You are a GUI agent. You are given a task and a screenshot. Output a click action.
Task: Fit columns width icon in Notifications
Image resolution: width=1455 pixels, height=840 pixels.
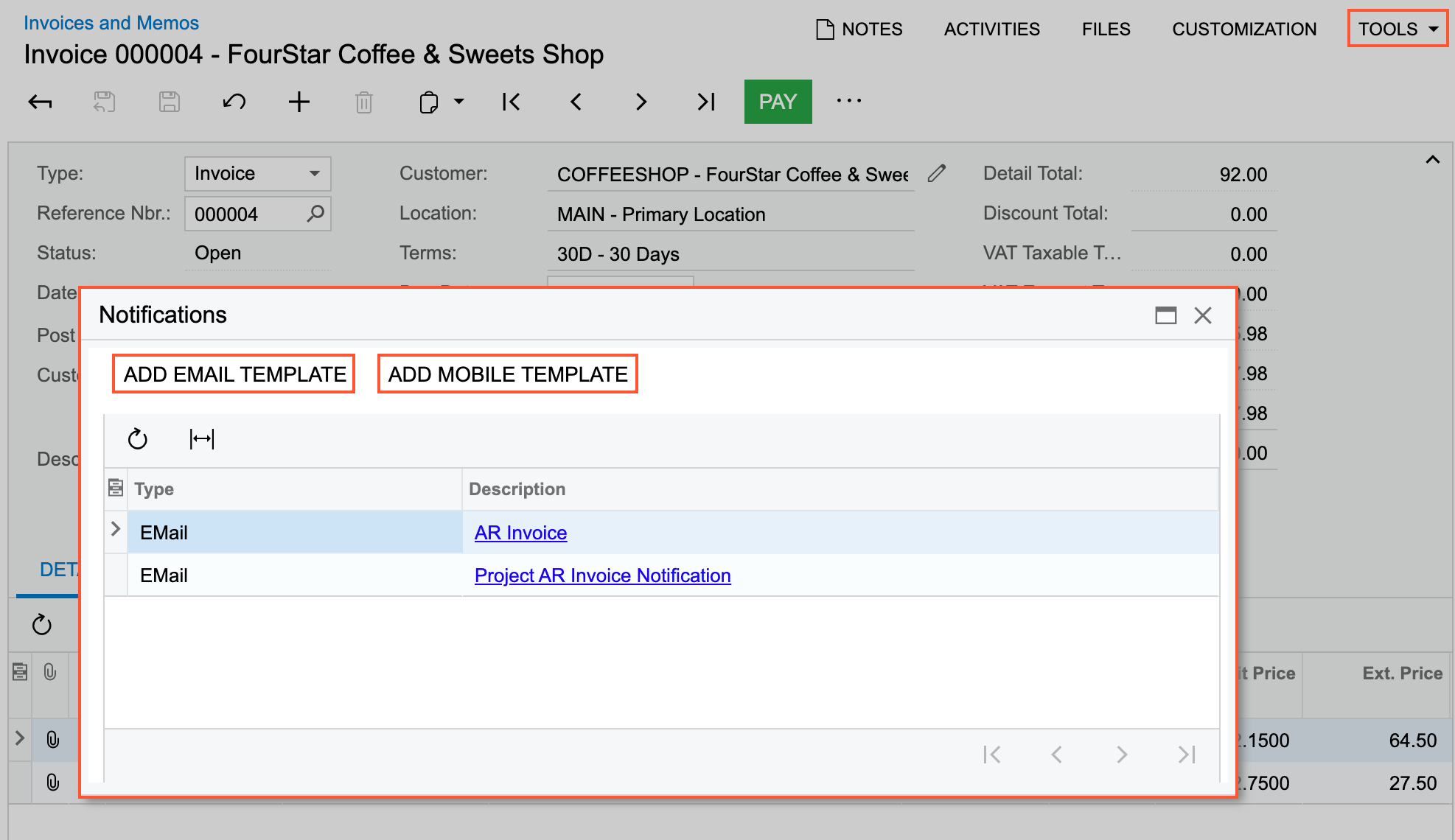[202, 439]
